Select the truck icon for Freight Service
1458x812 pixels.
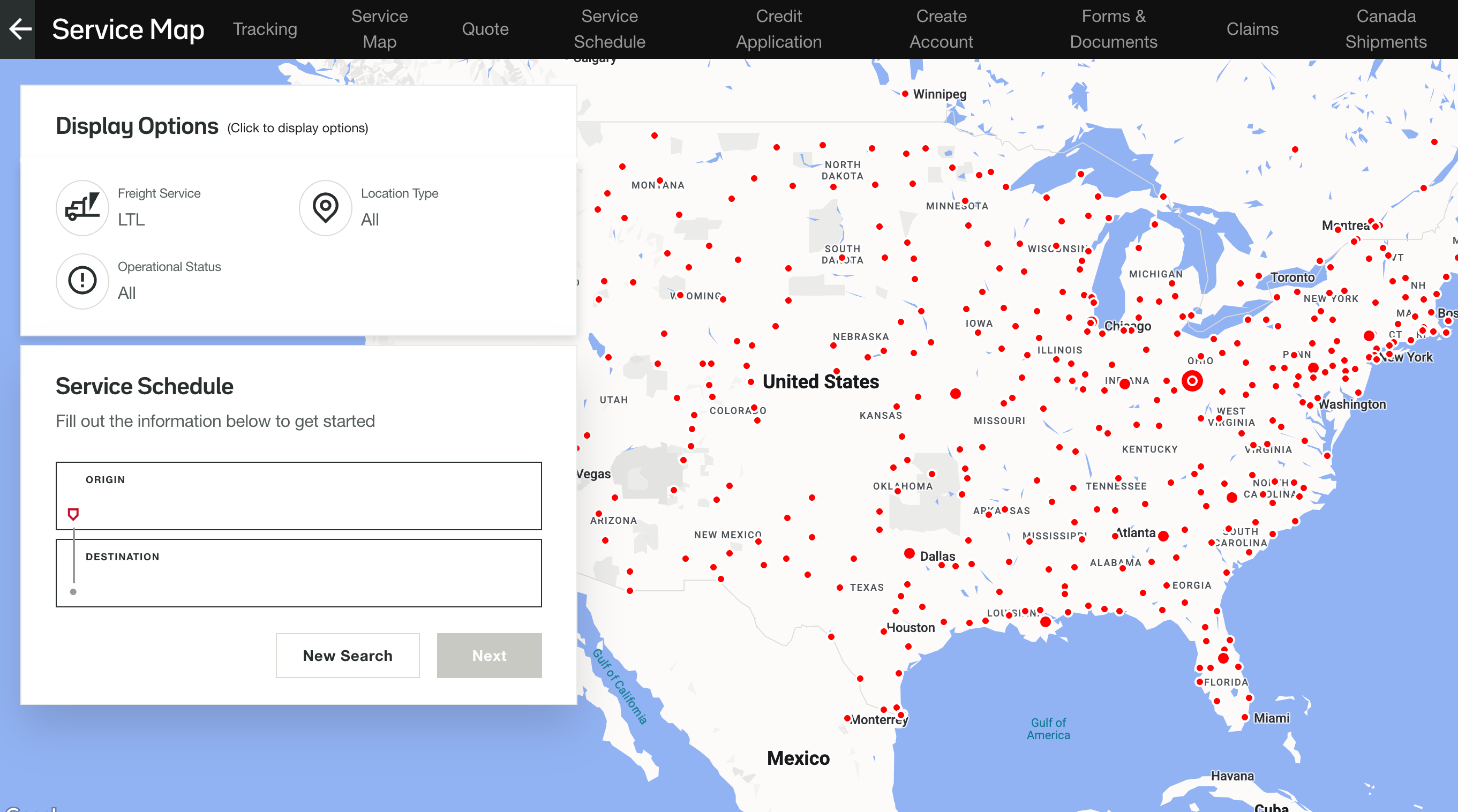pos(82,208)
